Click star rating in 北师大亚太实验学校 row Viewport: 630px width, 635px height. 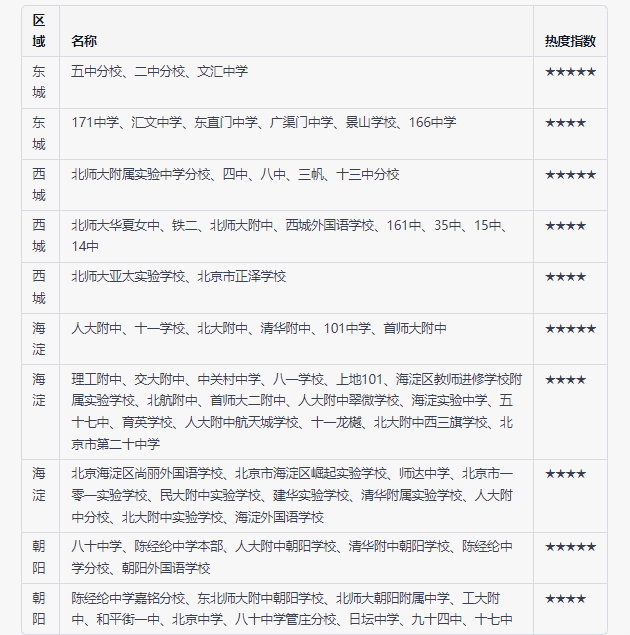[565, 276]
